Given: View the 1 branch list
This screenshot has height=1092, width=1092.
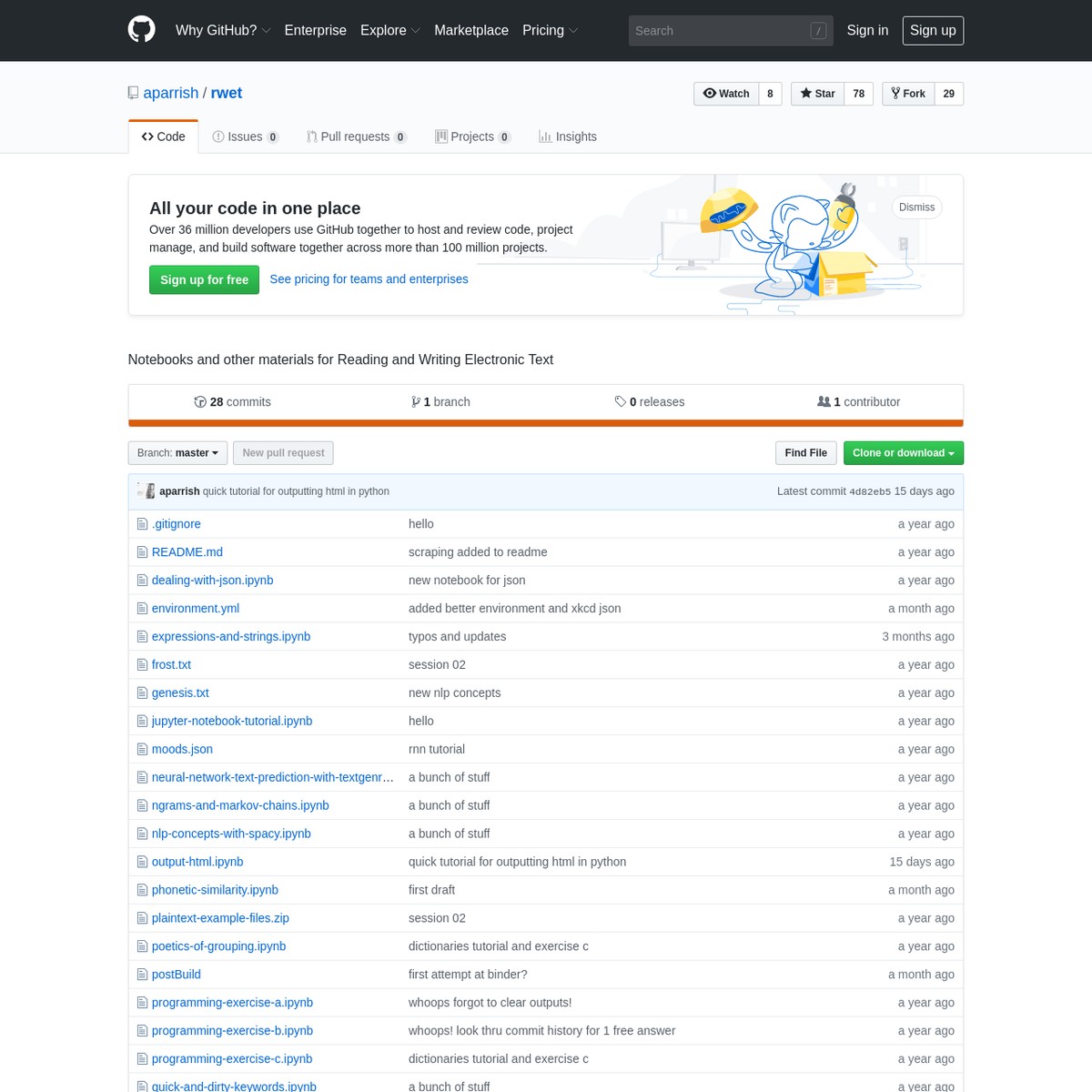Looking at the screenshot, I should click(441, 402).
